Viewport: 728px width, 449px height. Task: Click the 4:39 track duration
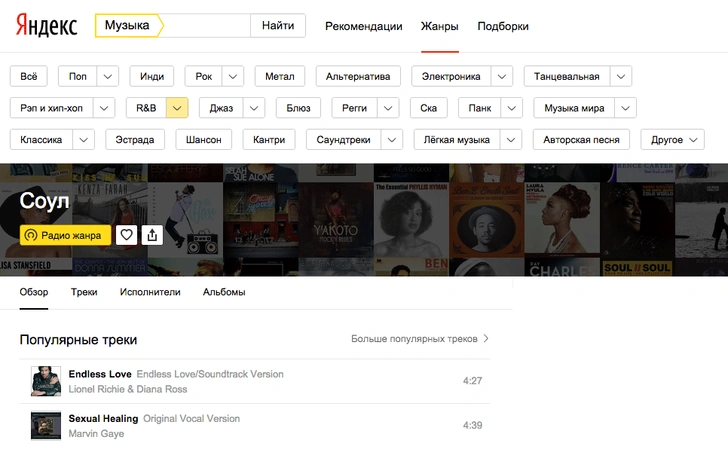(x=472, y=425)
